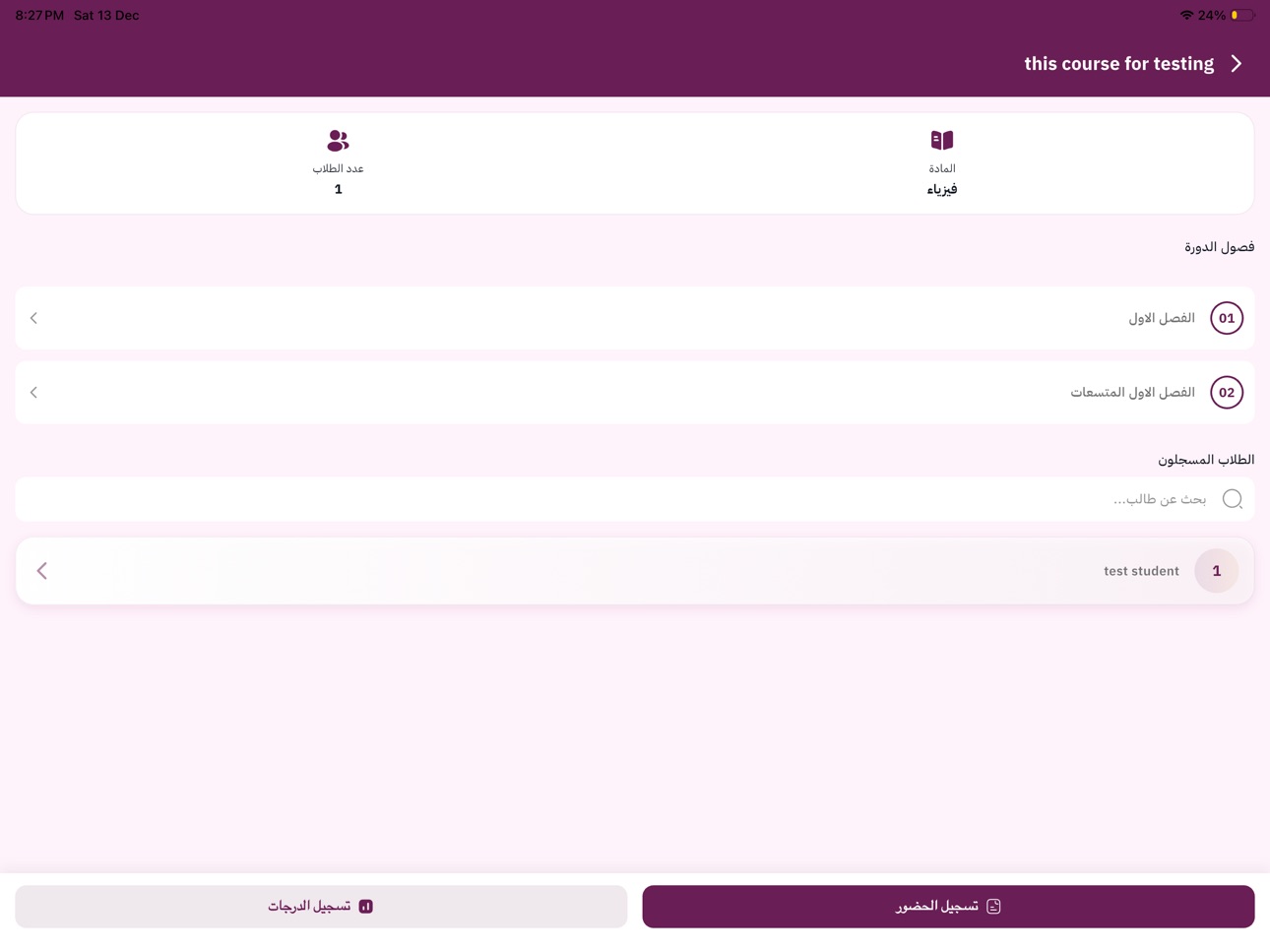The width and height of the screenshot is (1270, 952).
Task: Click the students group icon
Action: (338, 140)
